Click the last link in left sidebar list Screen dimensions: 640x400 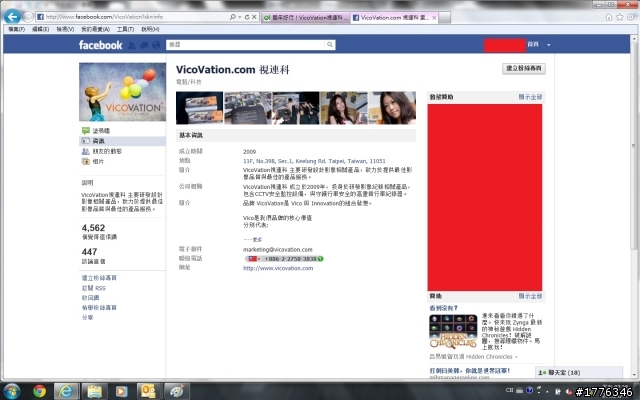(87, 318)
